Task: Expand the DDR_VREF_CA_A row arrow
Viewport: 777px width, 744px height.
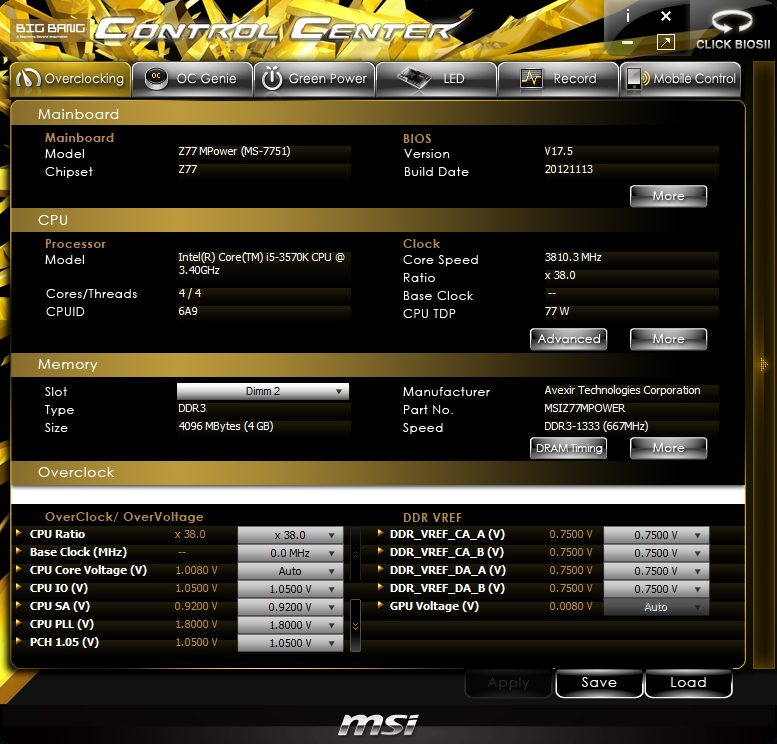Action: tap(381, 533)
